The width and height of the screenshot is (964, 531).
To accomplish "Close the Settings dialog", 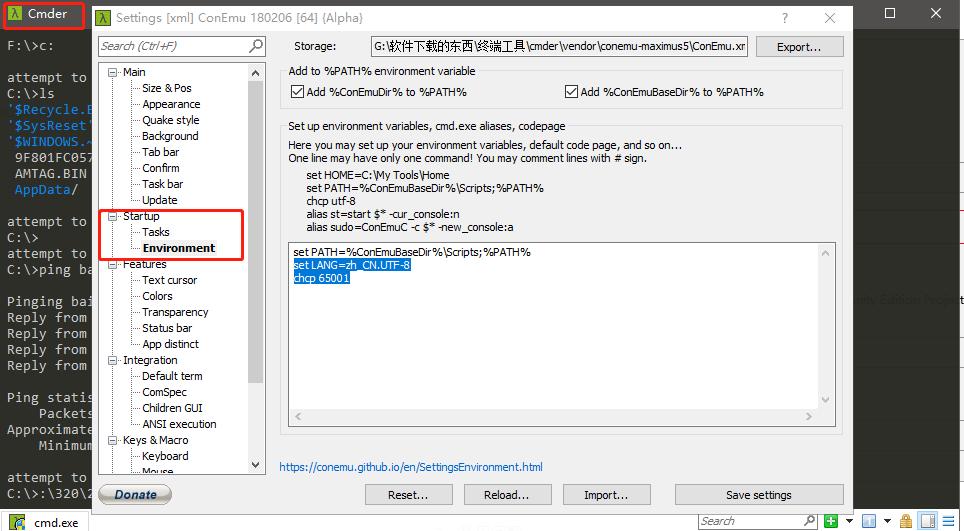I will (830, 18).
